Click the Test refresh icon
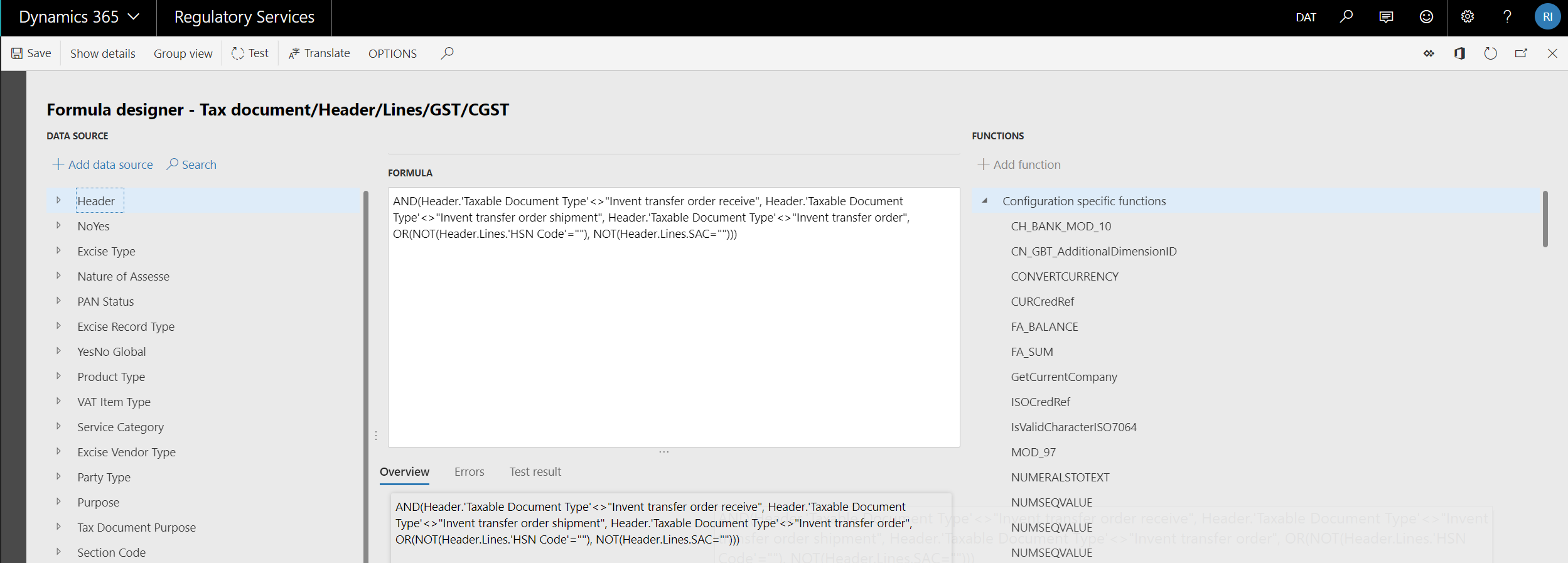Image resolution: width=1568 pixels, height=563 pixels. 237,53
